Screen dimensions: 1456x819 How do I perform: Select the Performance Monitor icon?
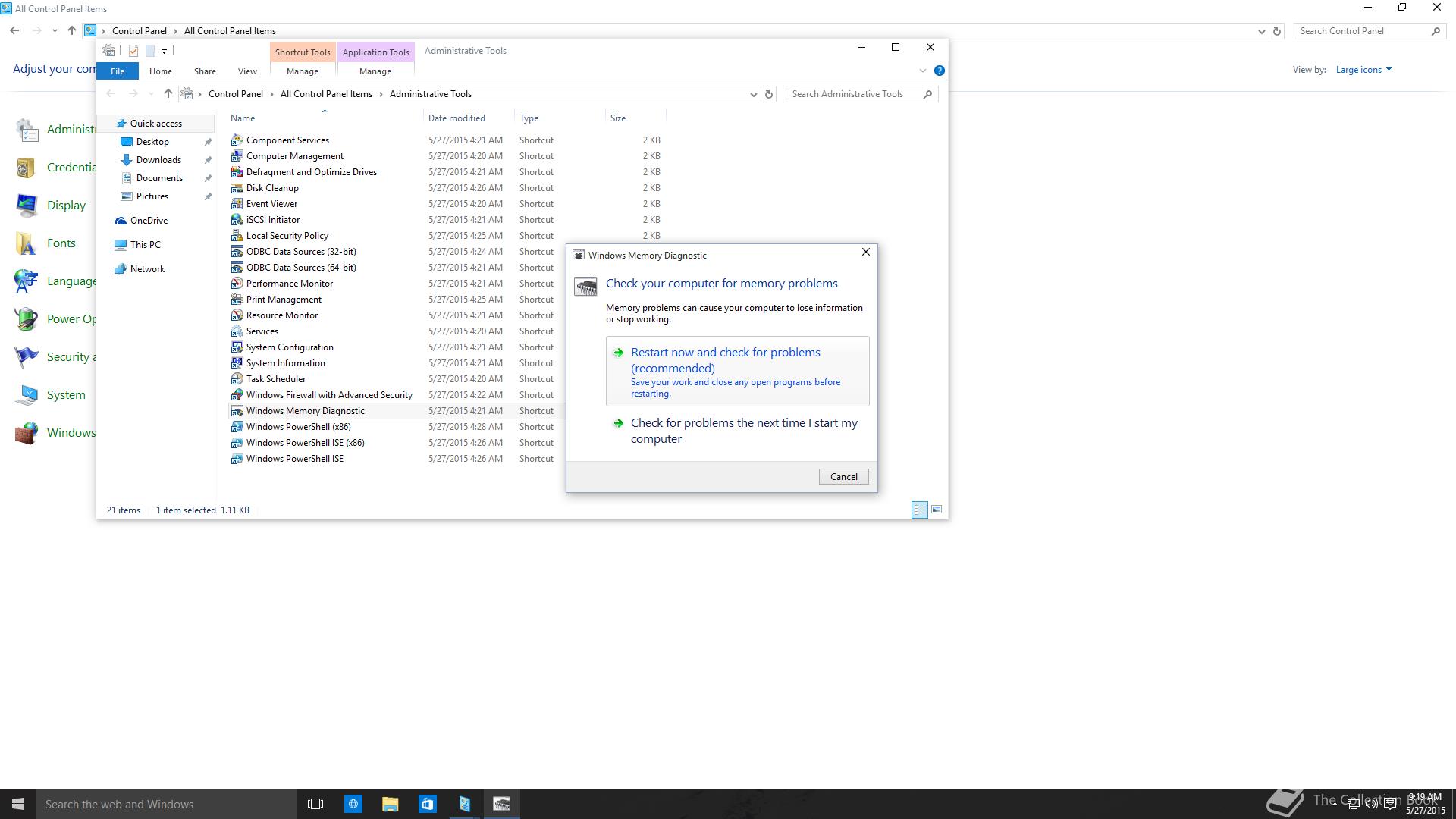[x=237, y=284]
